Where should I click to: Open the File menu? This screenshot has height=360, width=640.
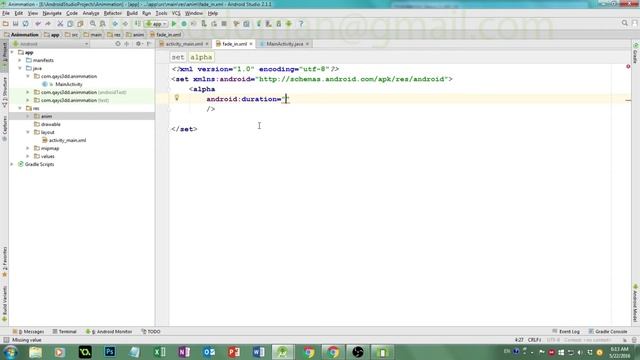6,13
